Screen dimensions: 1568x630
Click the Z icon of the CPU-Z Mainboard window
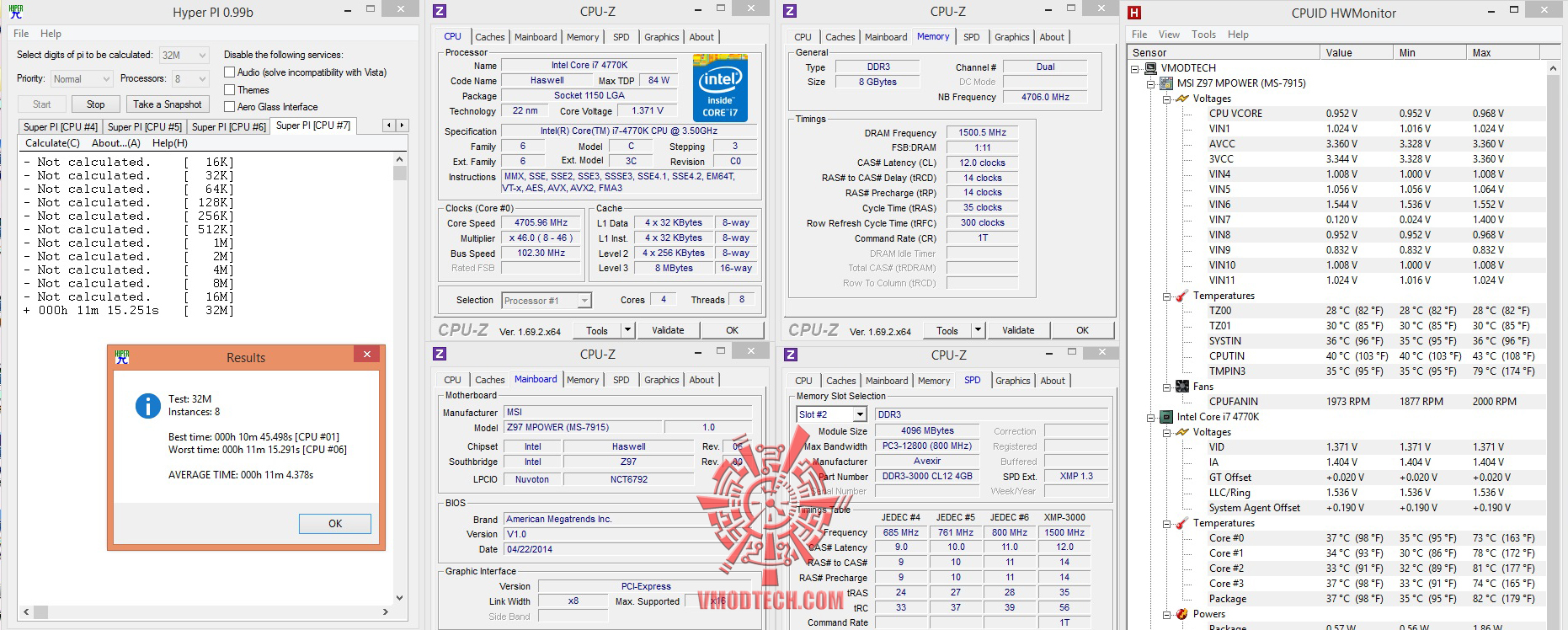439,355
